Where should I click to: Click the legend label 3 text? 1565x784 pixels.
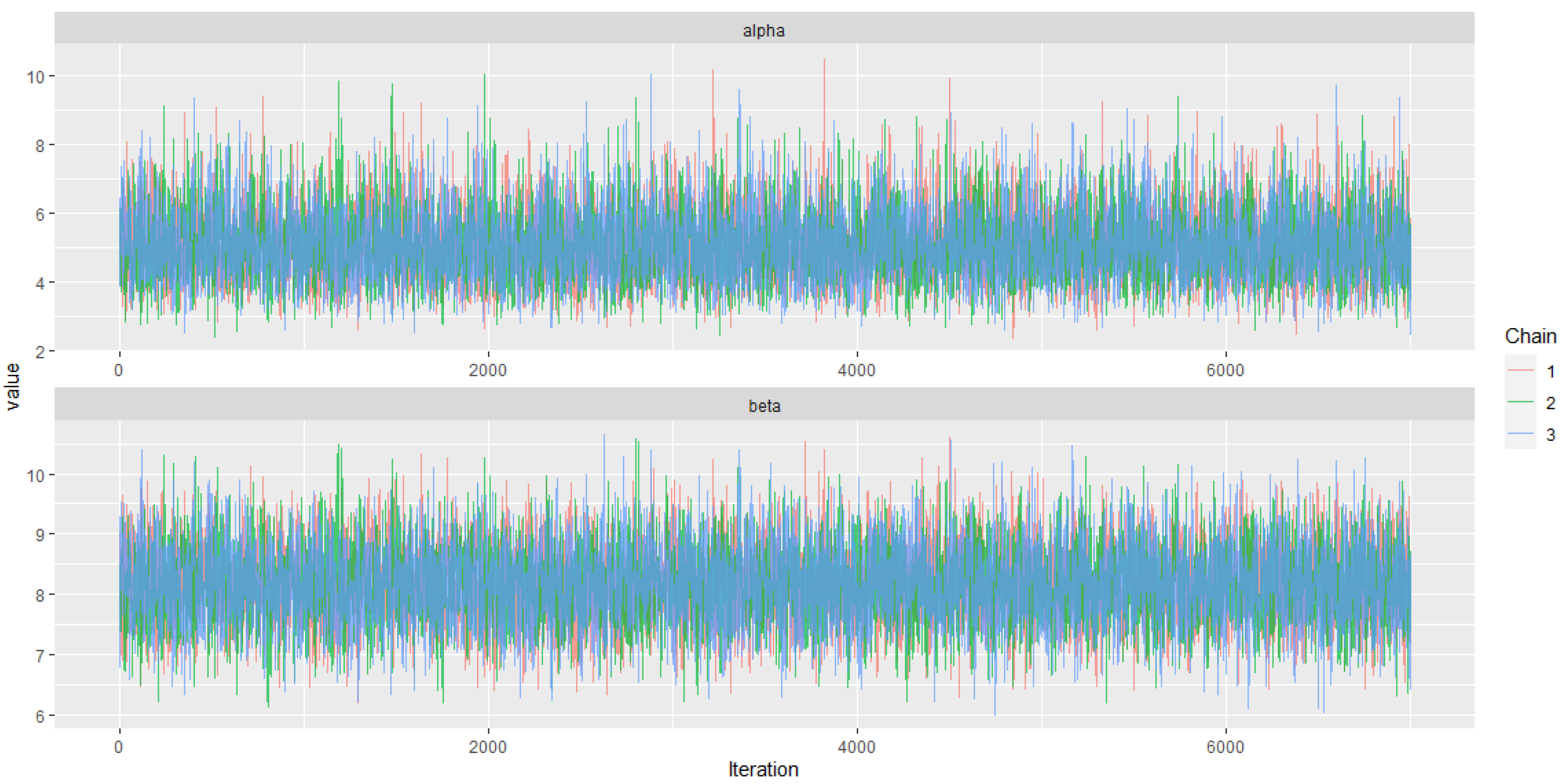tap(1551, 434)
